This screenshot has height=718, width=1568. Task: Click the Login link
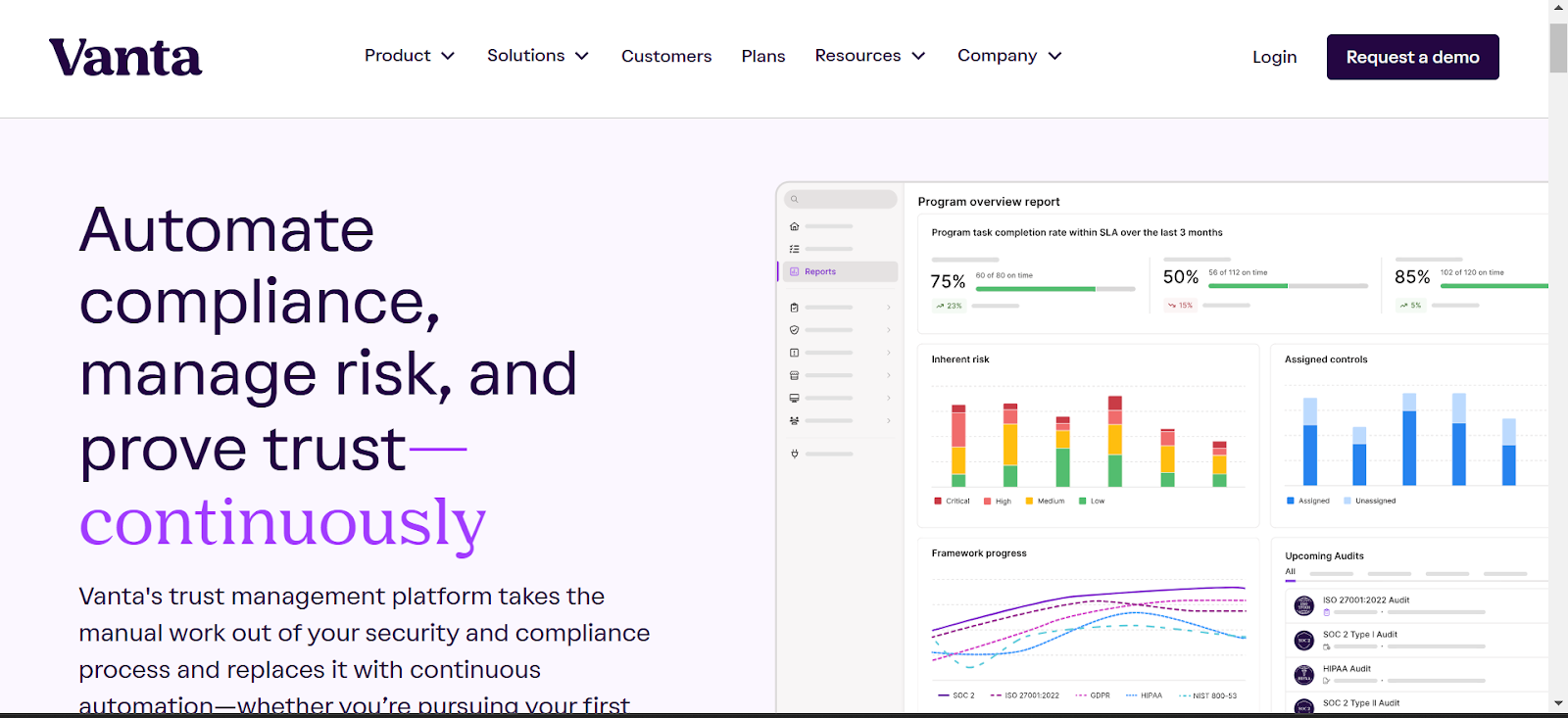coord(1274,57)
